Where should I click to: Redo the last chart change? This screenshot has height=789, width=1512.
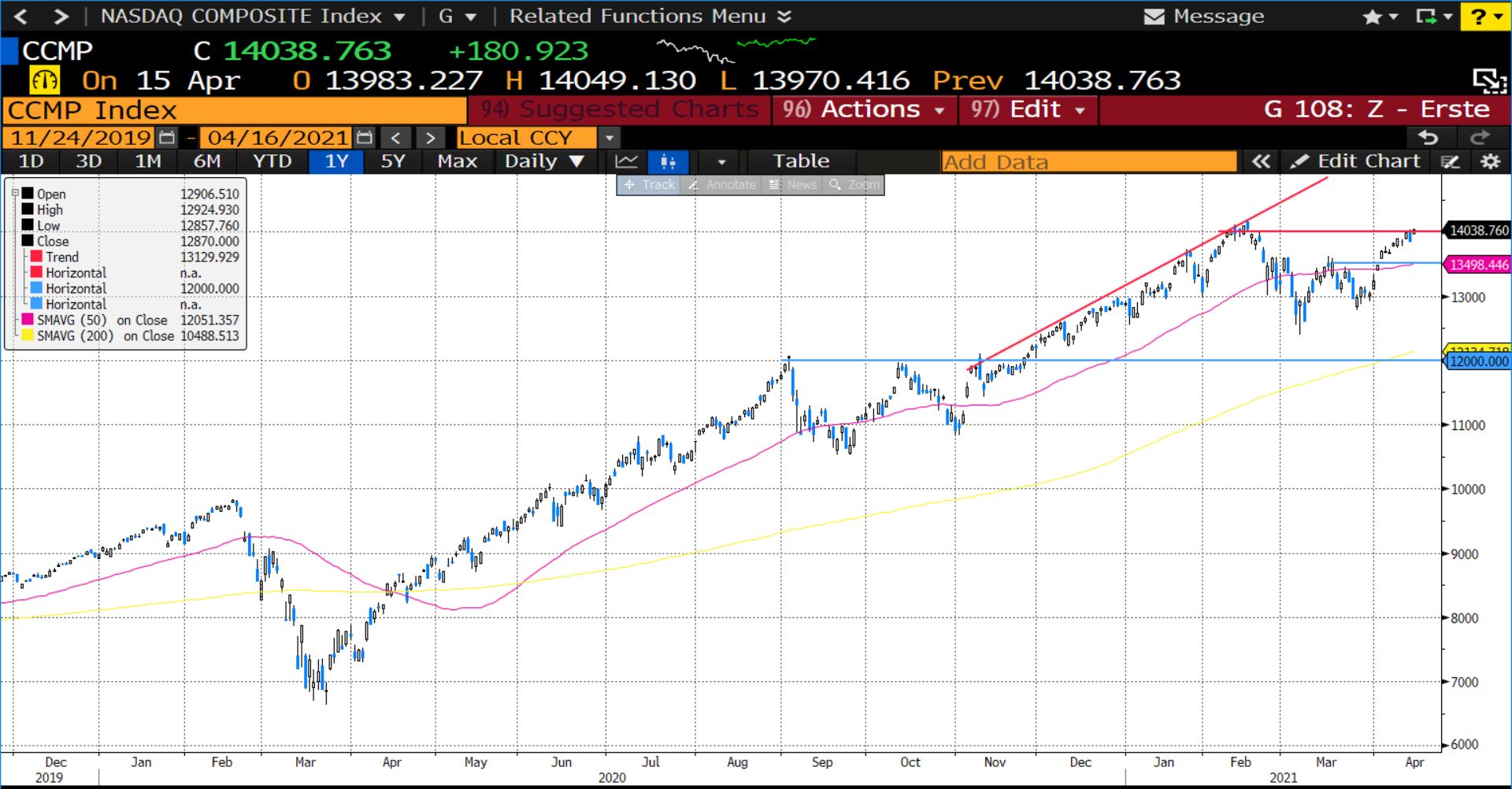[1480, 138]
